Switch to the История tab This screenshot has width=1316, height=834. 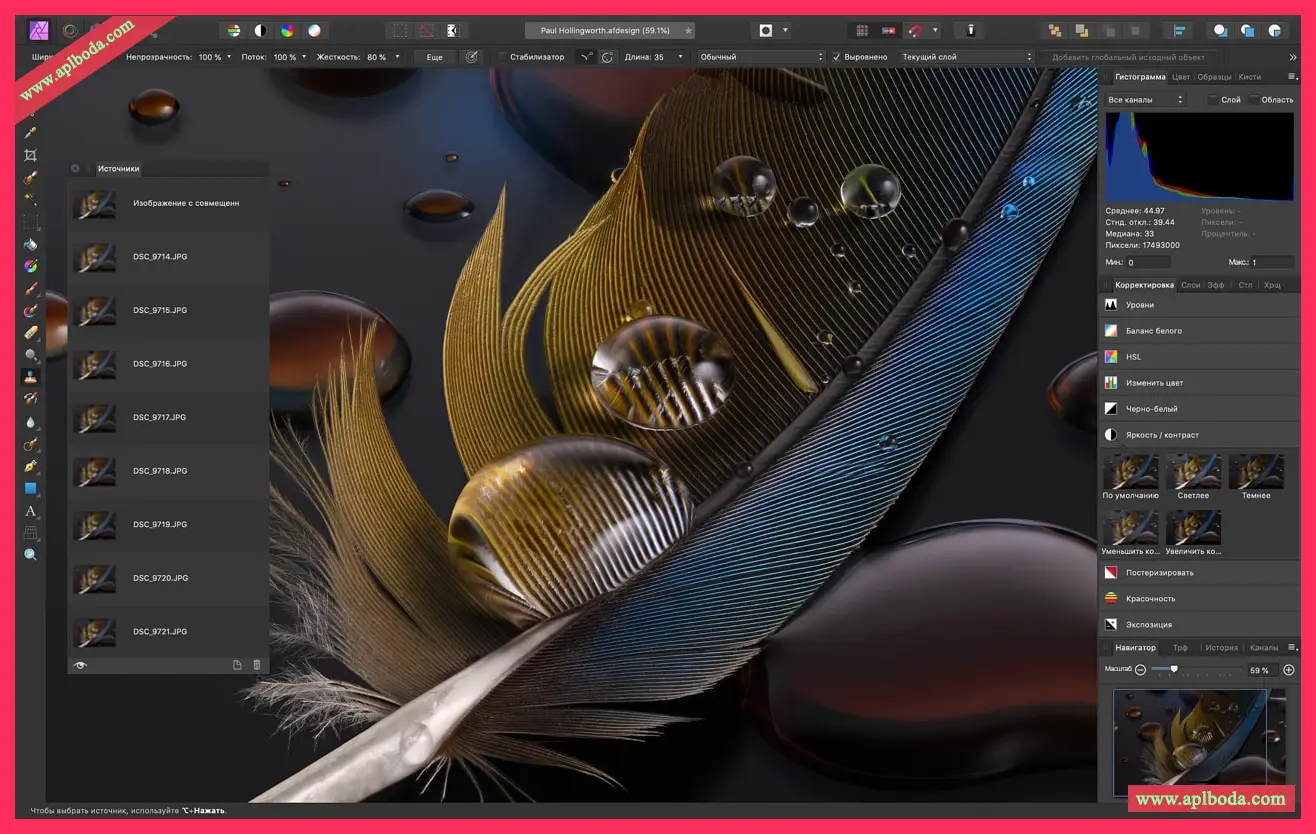tap(1221, 648)
